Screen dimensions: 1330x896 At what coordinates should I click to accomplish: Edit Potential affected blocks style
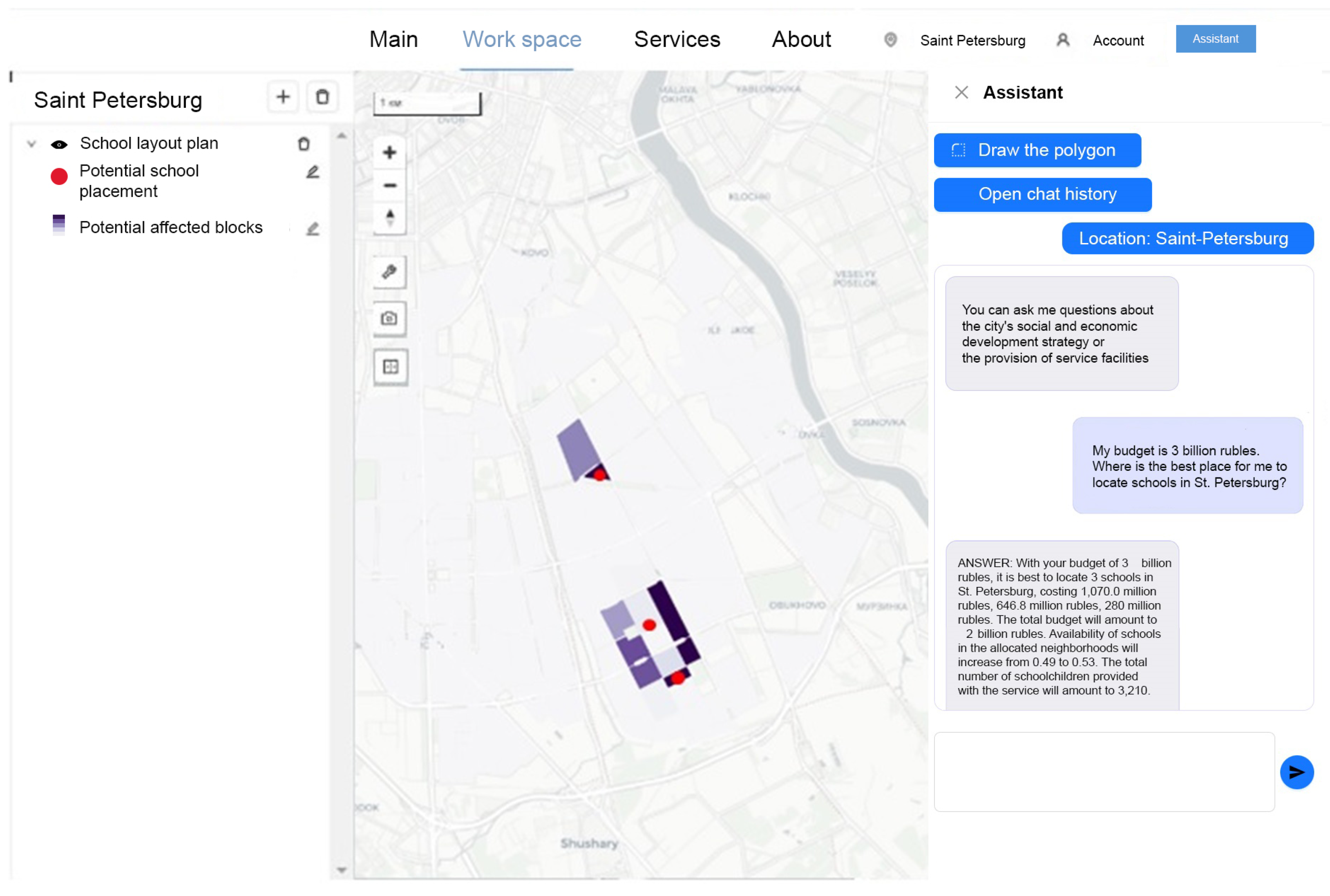coord(313,229)
